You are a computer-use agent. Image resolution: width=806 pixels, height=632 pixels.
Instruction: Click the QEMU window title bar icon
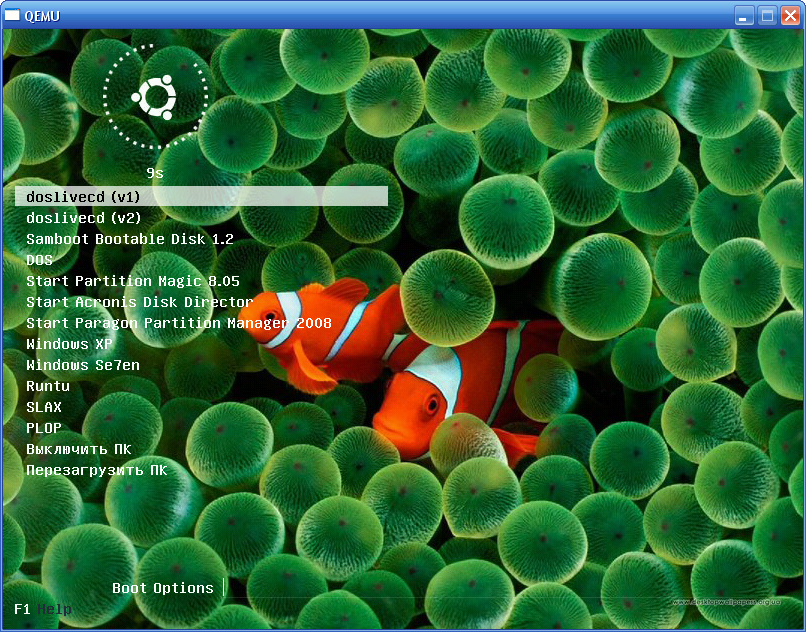tap(12, 15)
